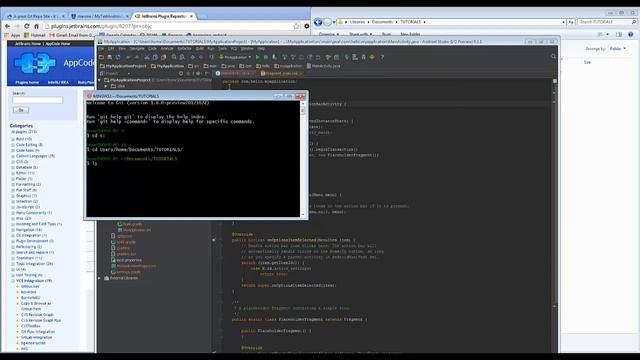Open the Plugins home link on JetBrains page
This screenshot has width=640, height=360.
pos(27,82)
